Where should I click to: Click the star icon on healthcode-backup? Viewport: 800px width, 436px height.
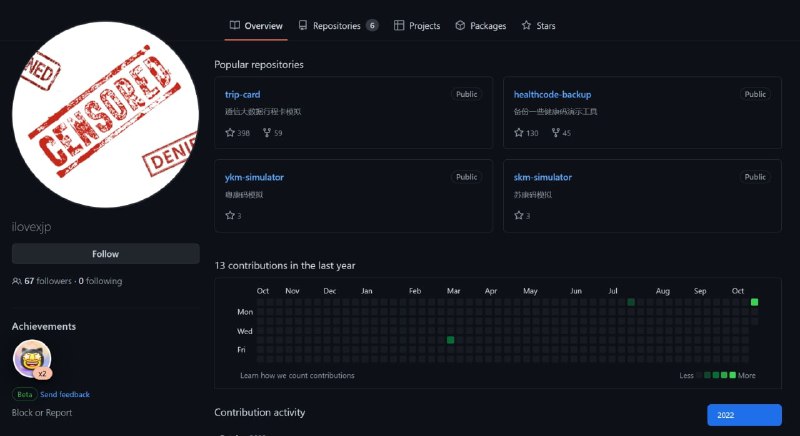point(519,133)
